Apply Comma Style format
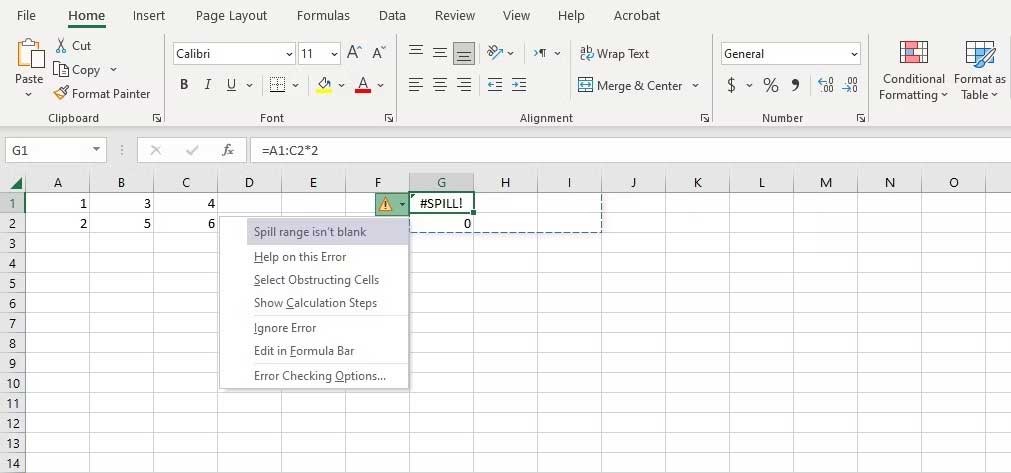This screenshot has height=473, width=1011. (x=795, y=85)
